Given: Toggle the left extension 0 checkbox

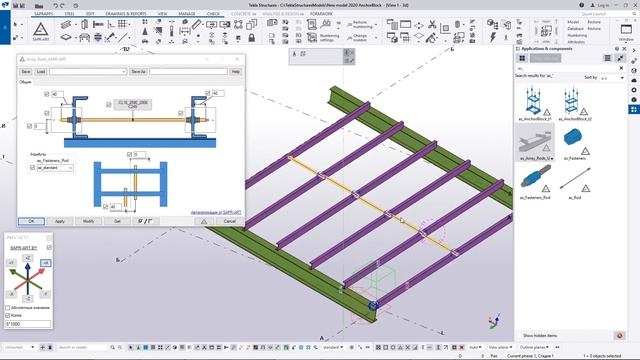Looking at the screenshot, I should (29, 126).
